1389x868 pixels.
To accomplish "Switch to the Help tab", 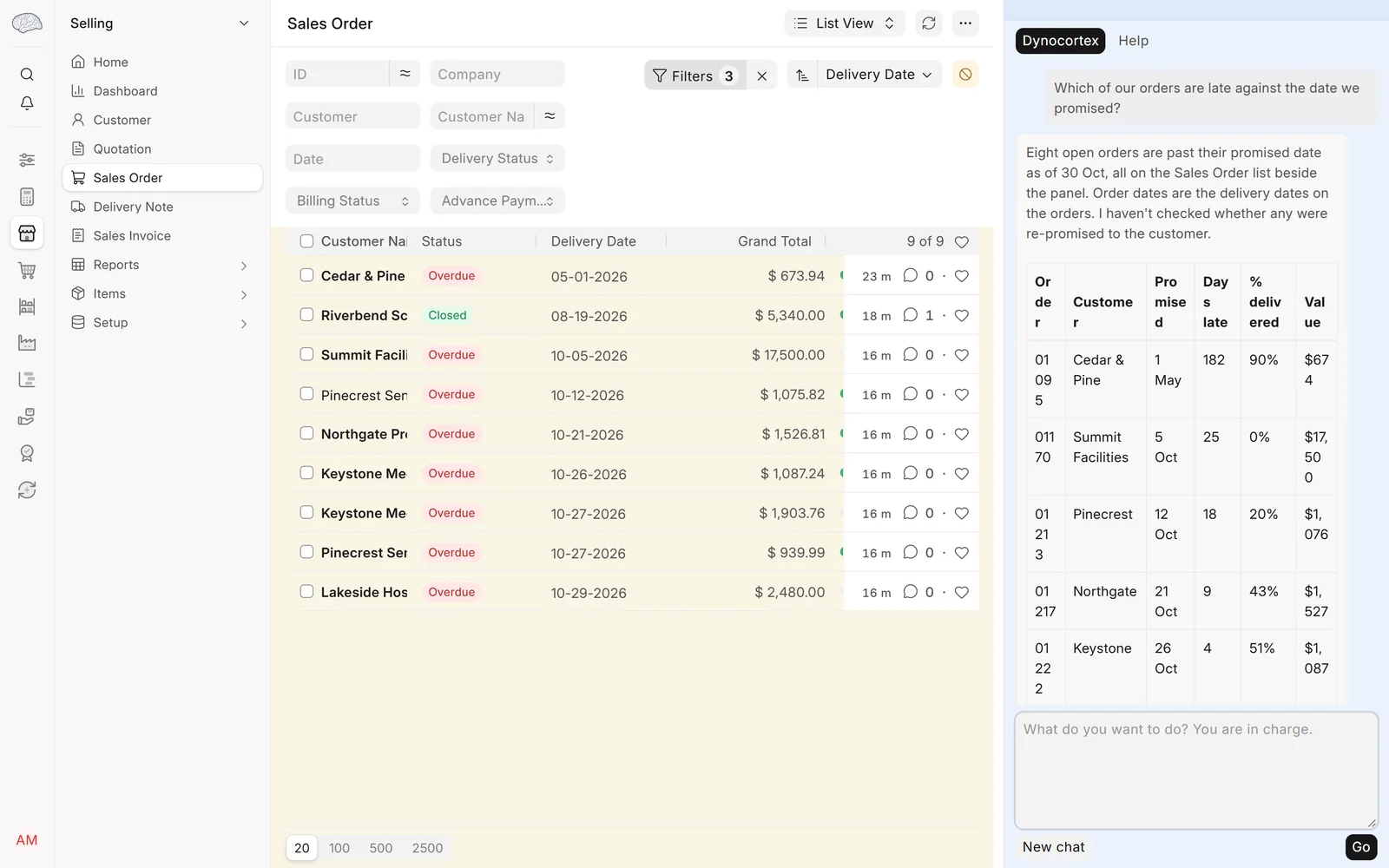I will coord(1133,41).
